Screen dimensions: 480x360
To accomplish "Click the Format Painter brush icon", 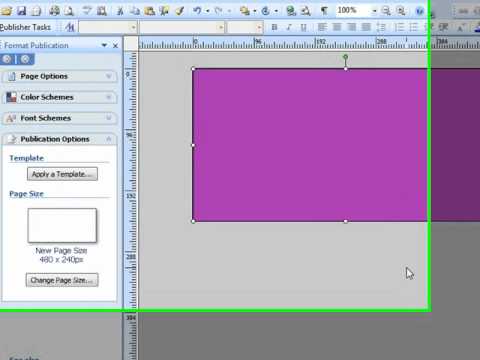I will tap(180, 11).
